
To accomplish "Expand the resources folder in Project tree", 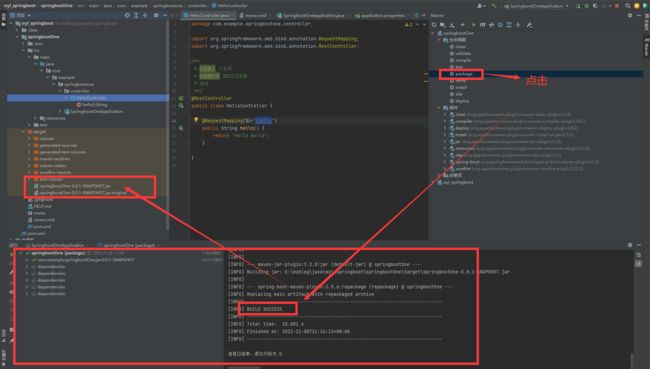I will coord(36,118).
